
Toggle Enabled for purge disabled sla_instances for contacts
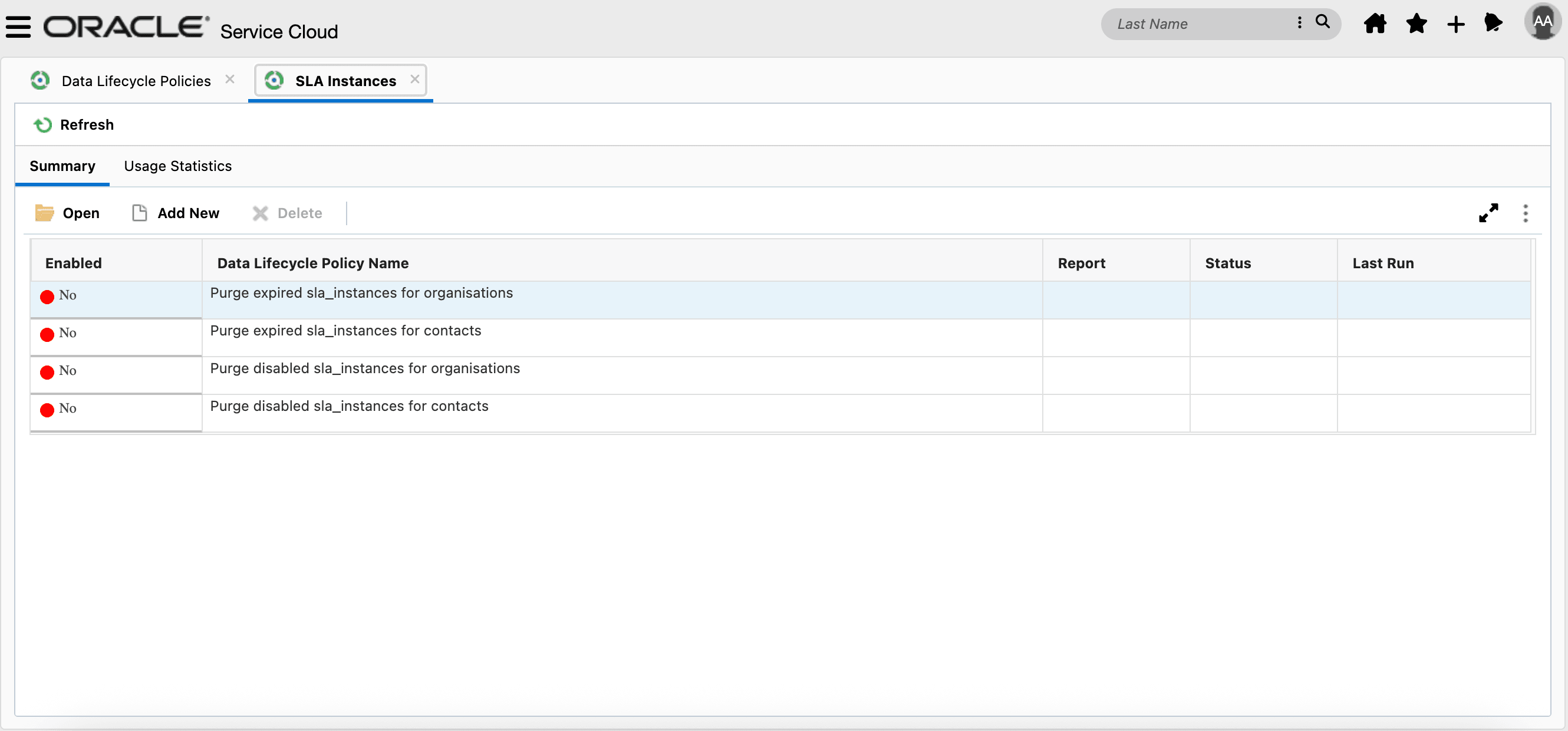point(47,409)
